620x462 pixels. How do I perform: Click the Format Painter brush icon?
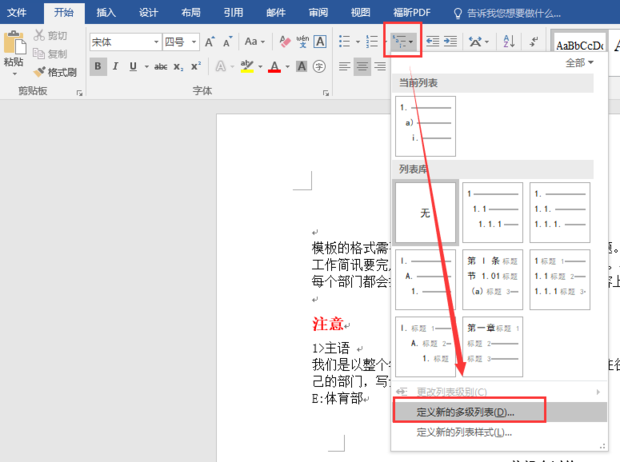(x=39, y=72)
